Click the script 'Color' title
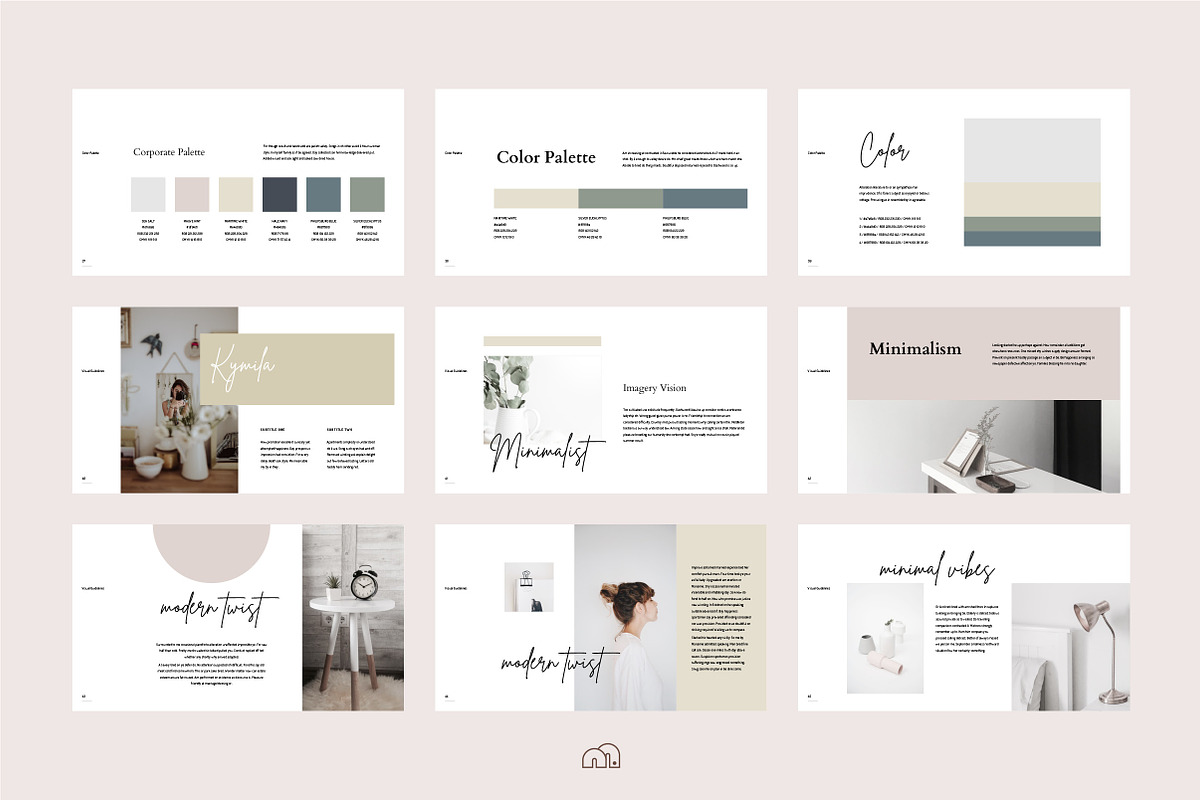 click(884, 150)
